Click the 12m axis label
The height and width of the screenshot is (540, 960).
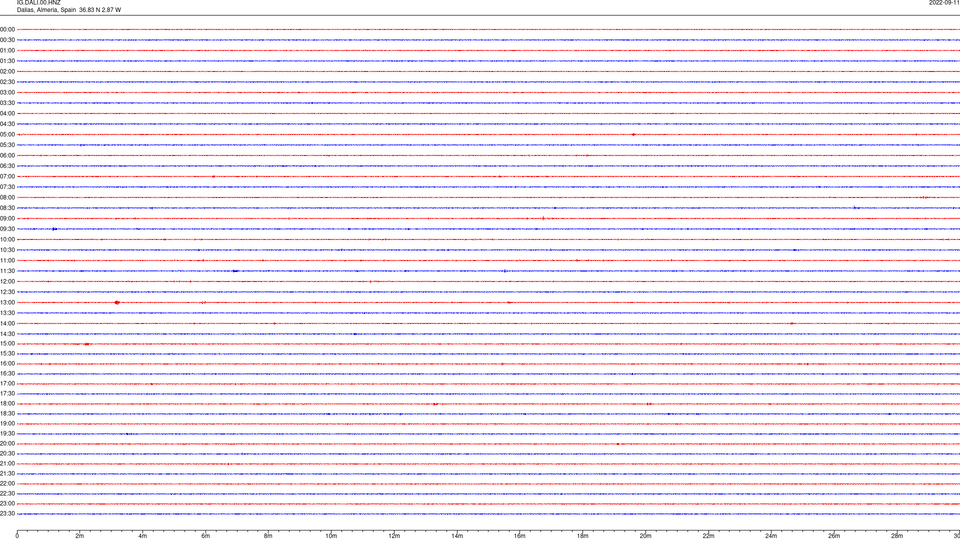click(394, 536)
